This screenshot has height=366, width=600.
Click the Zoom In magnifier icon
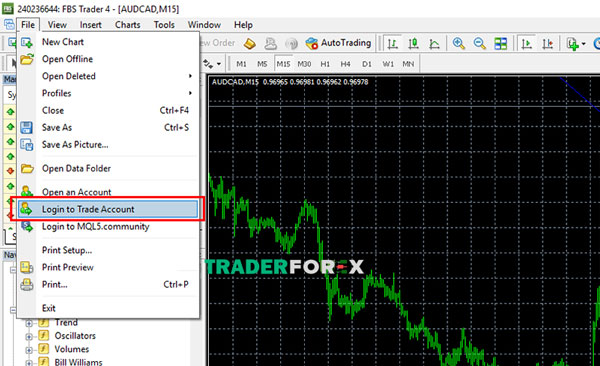pyautogui.click(x=458, y=44)
